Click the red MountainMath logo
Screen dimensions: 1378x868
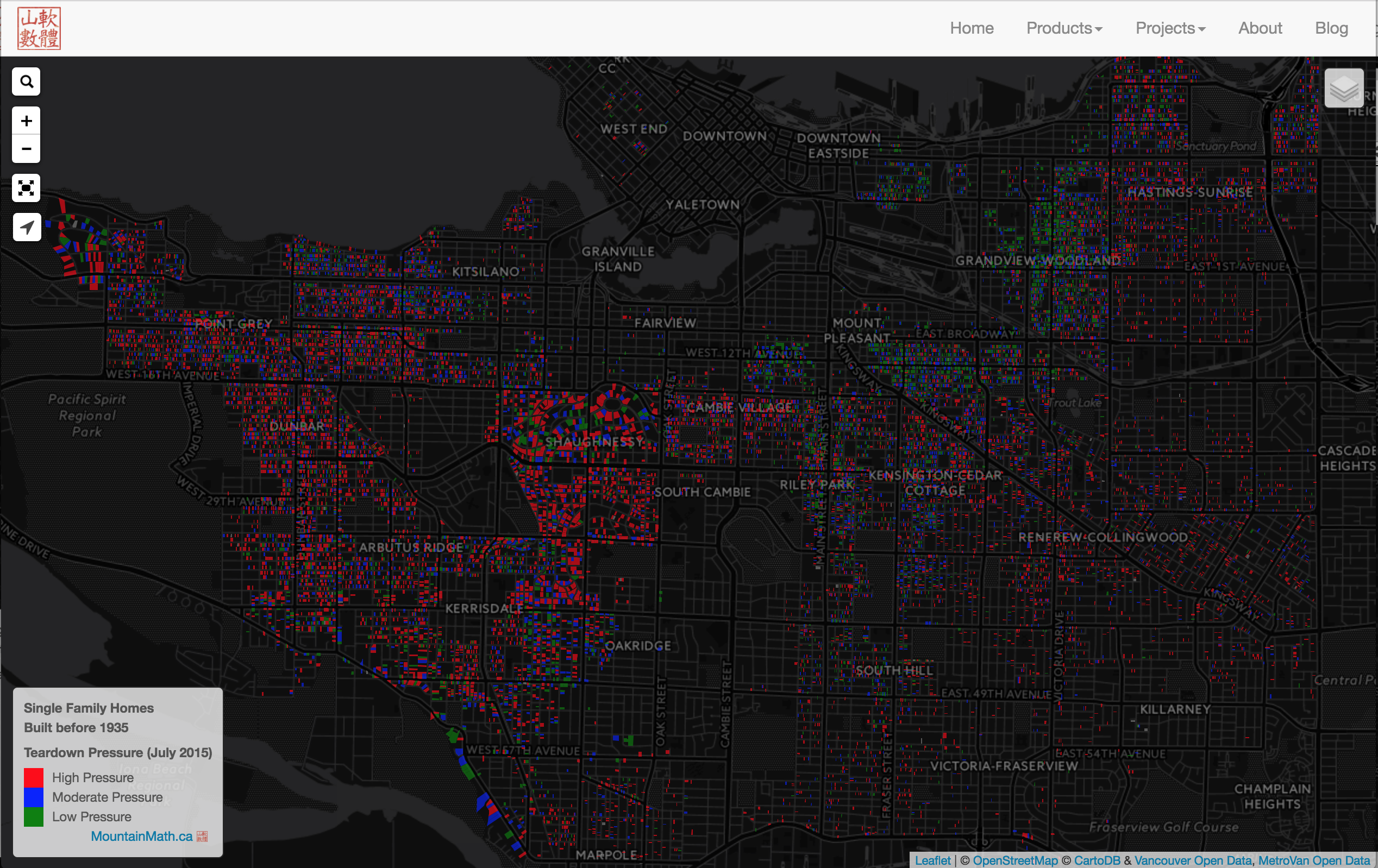coord(39,28)
